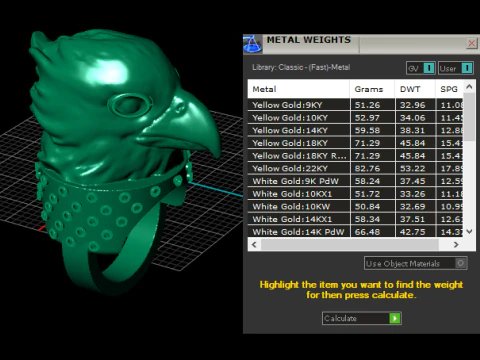Click the 58.24 grams cell
Screen dimensions: 480x360
click(x=373, y=181)
